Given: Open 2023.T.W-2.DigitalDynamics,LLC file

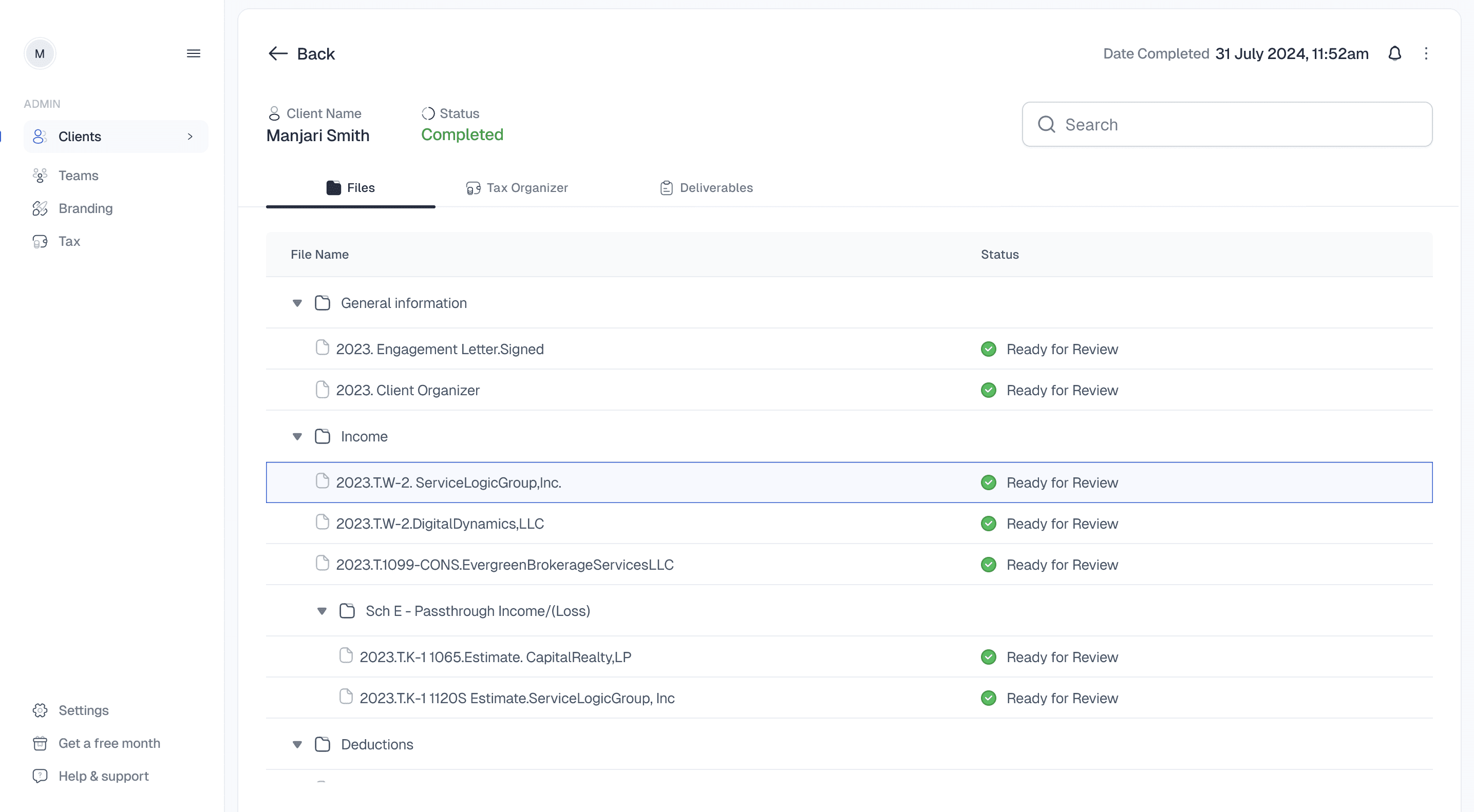Looking at the screenshot, I should pos(440,523).
